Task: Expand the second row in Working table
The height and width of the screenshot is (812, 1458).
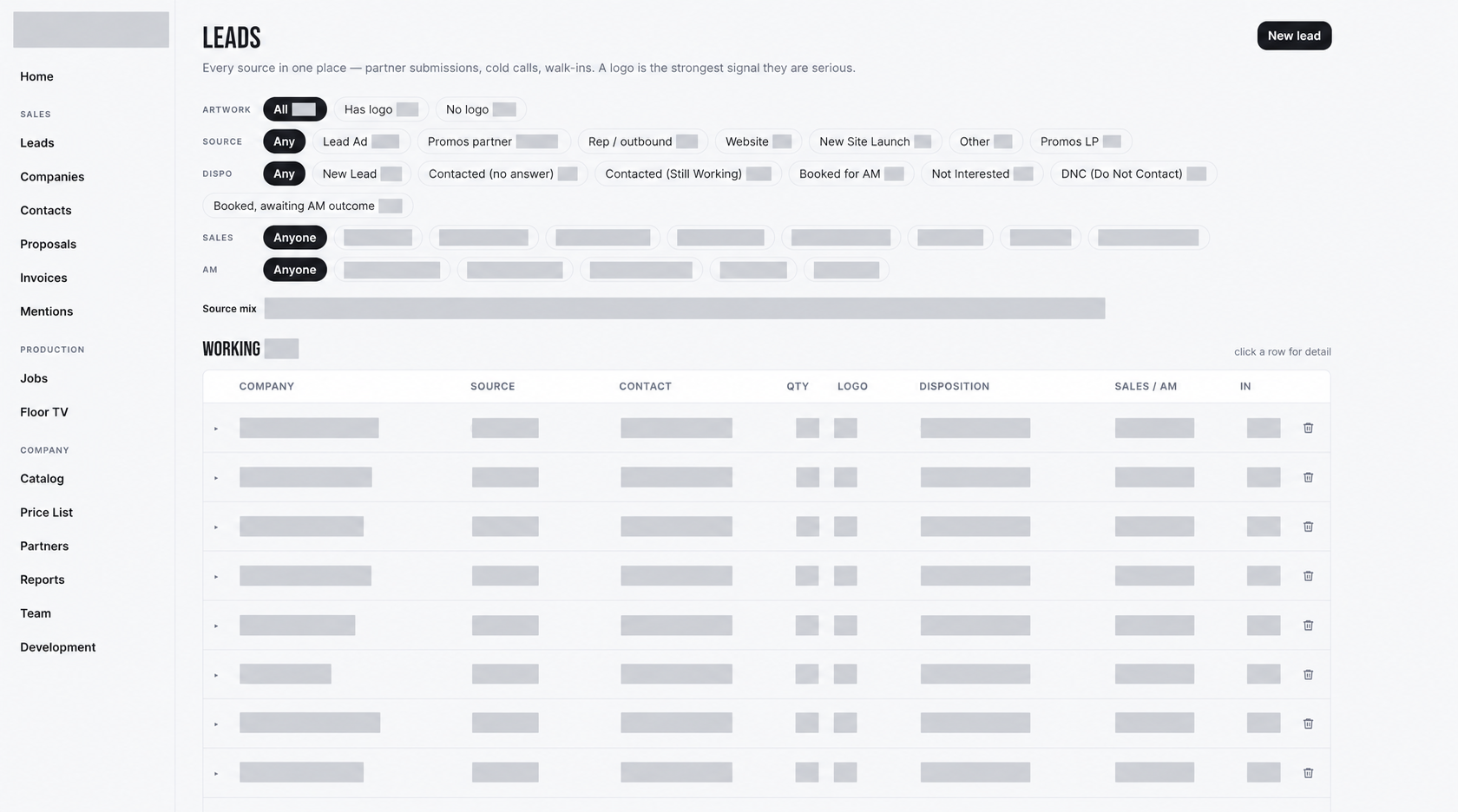Action: point(216,478)
